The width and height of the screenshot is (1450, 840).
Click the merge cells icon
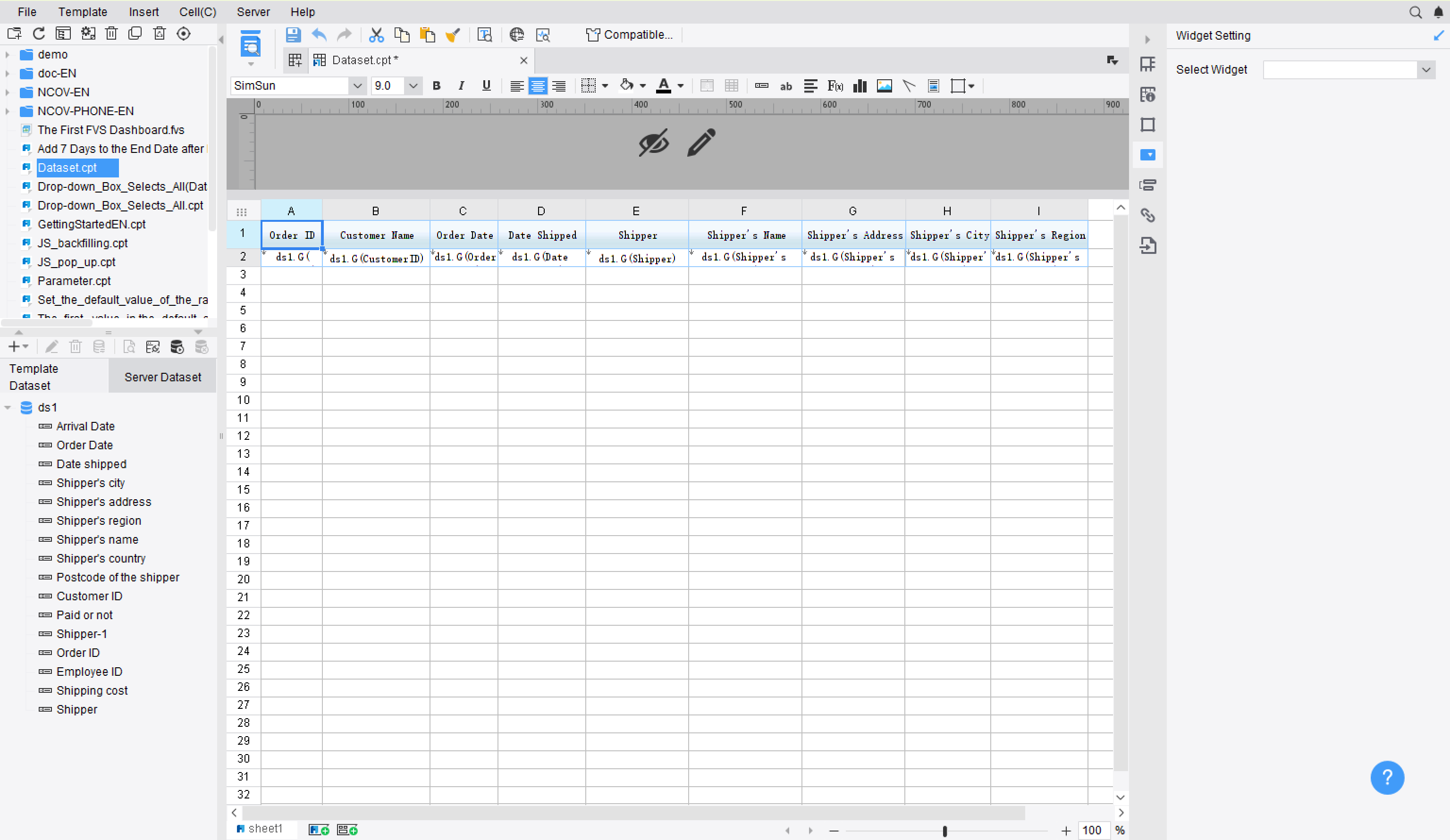(707, 86)
